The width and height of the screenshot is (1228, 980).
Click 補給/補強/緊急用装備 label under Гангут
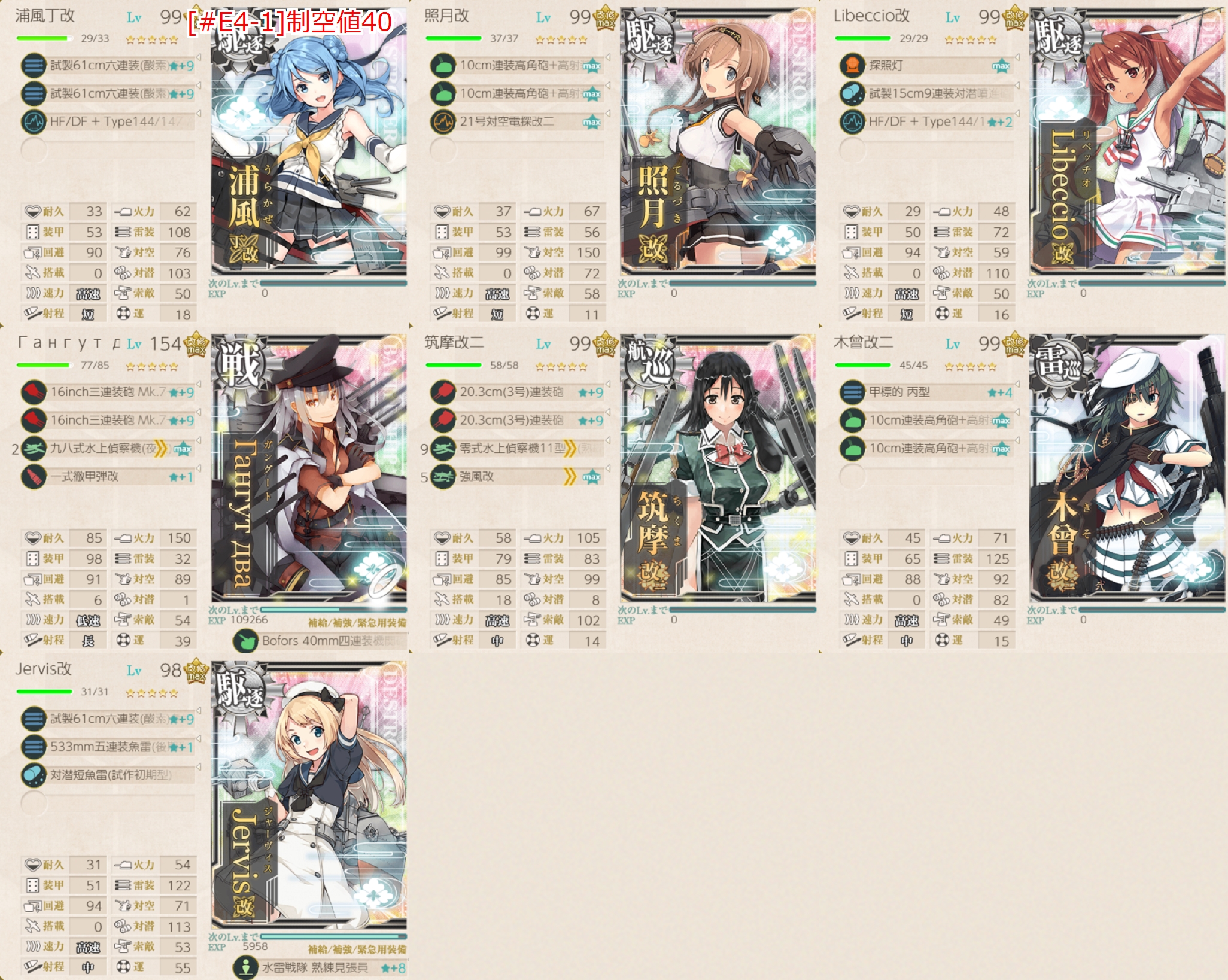point(357,623)
